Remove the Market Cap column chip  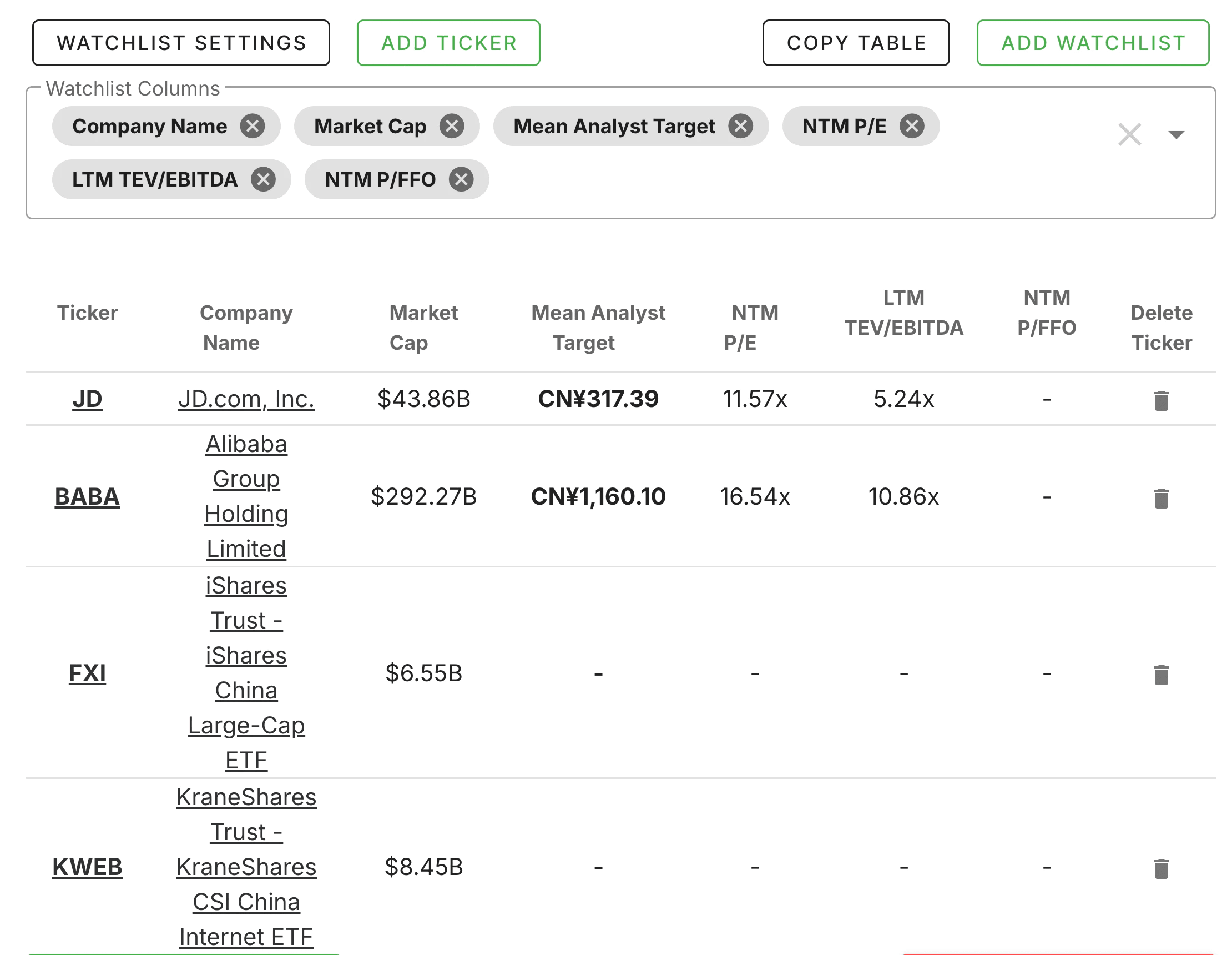452,126
